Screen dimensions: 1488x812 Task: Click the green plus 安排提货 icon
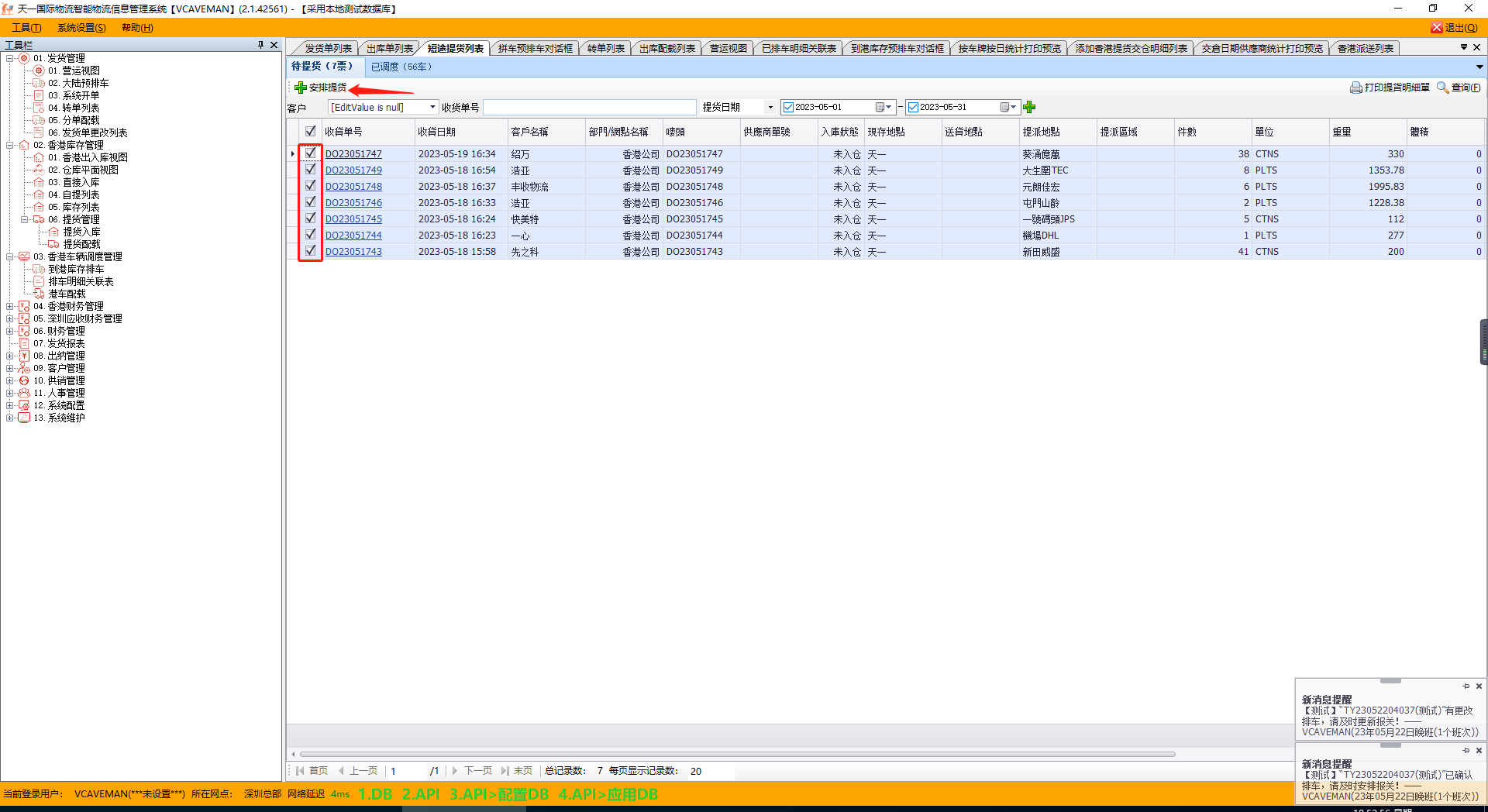click(x=301, y=88)
